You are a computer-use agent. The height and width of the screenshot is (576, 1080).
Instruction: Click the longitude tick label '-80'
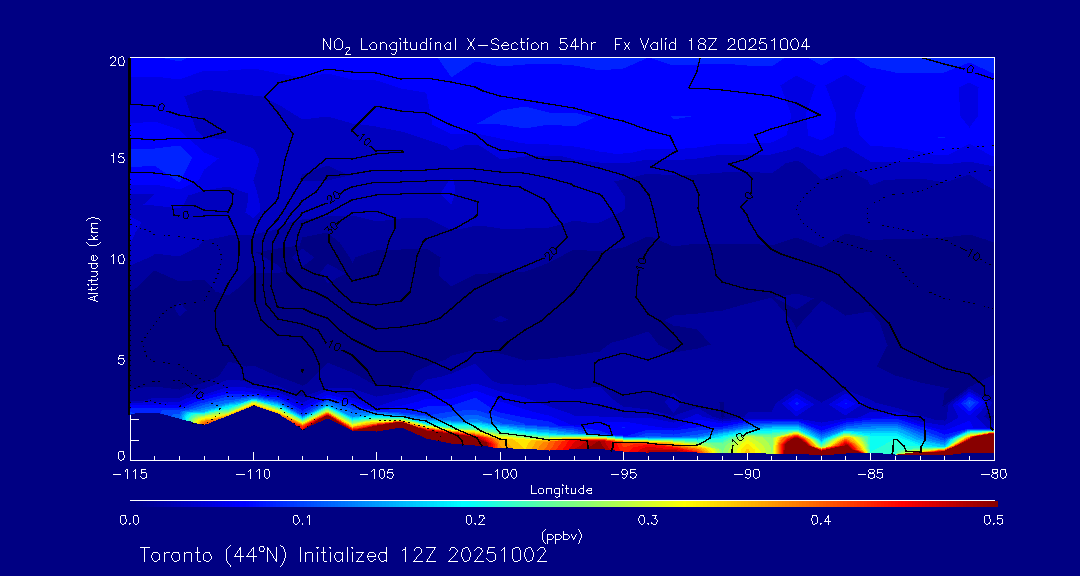coord(994,474)
